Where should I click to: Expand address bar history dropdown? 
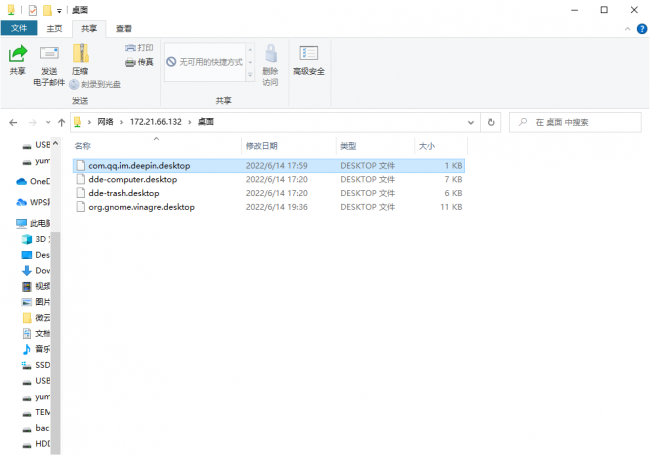pos(471,122)
